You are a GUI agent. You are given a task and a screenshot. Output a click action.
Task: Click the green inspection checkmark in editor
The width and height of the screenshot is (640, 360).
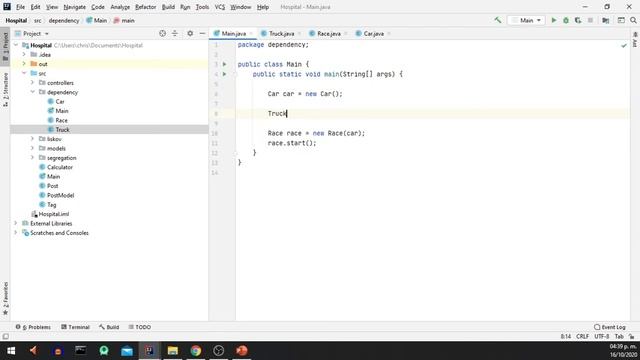pos(624,46)
